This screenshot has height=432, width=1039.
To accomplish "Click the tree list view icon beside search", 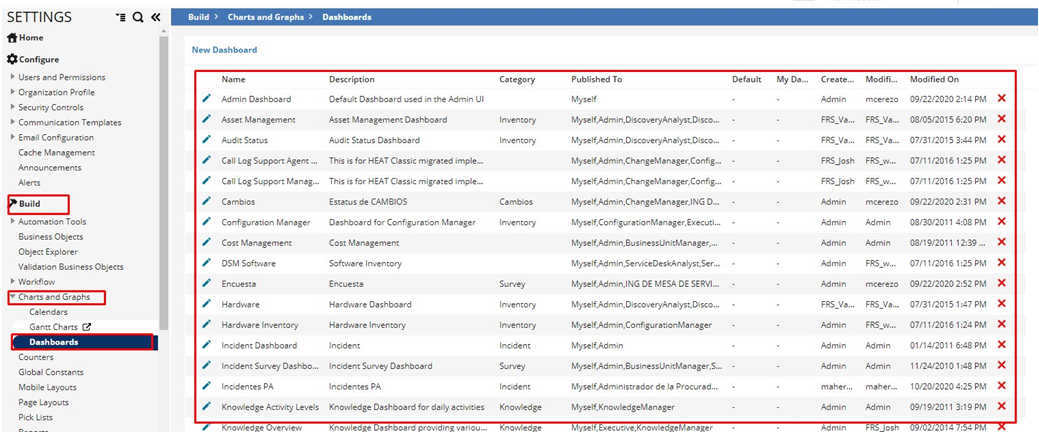I will (121, 17).
